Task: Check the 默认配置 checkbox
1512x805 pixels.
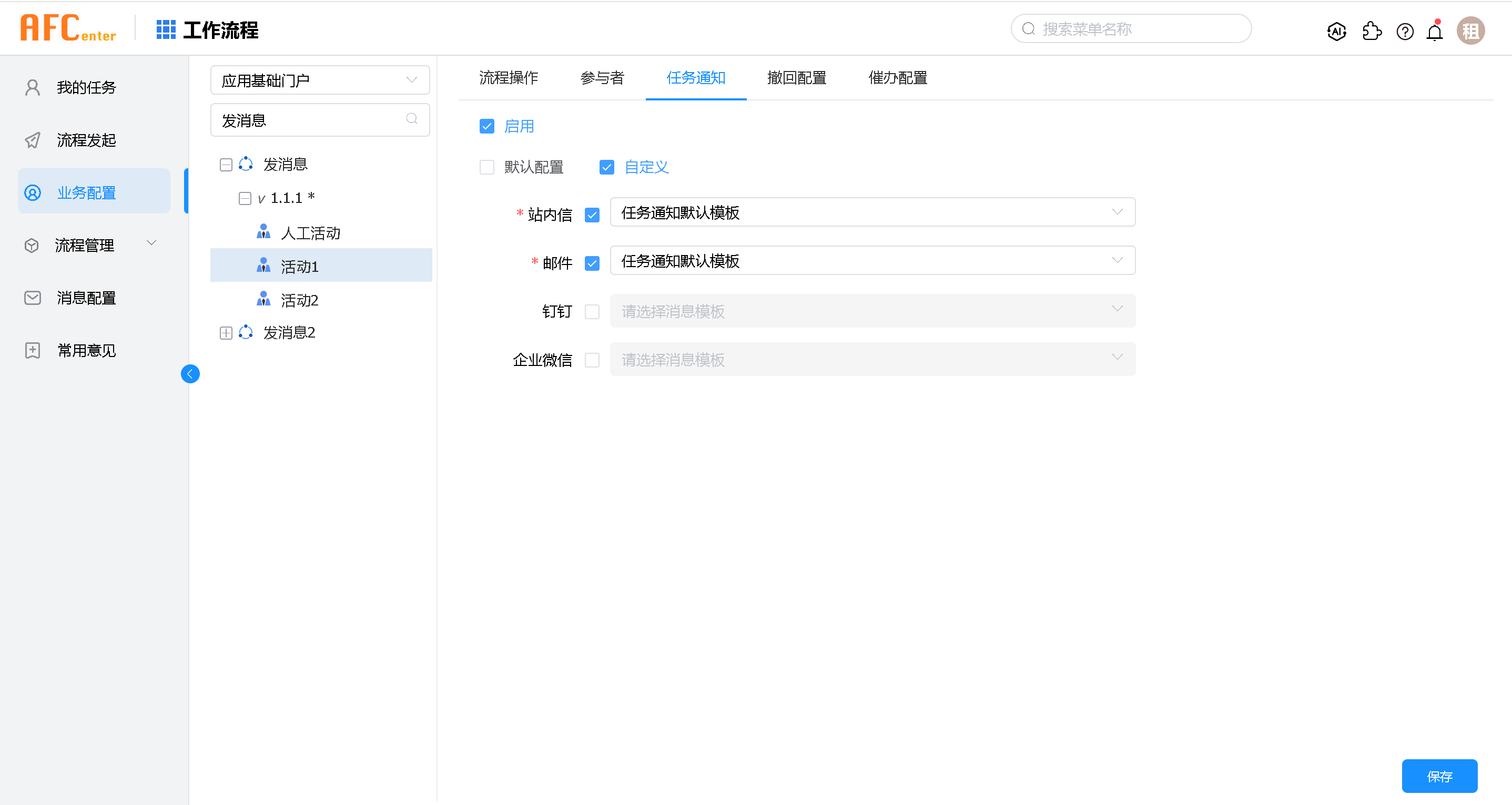Action: (x=486, y=167)
